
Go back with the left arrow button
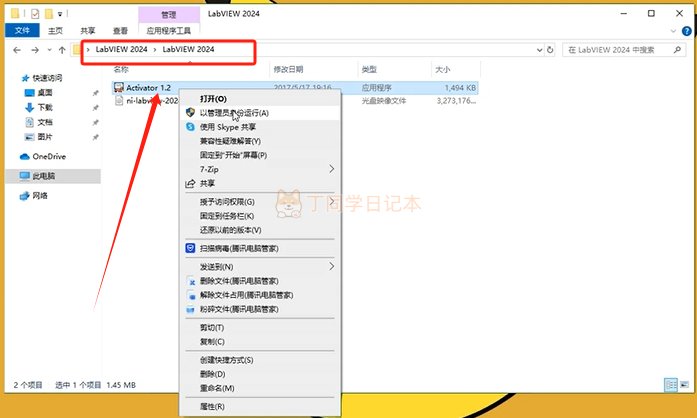point(17,50)
